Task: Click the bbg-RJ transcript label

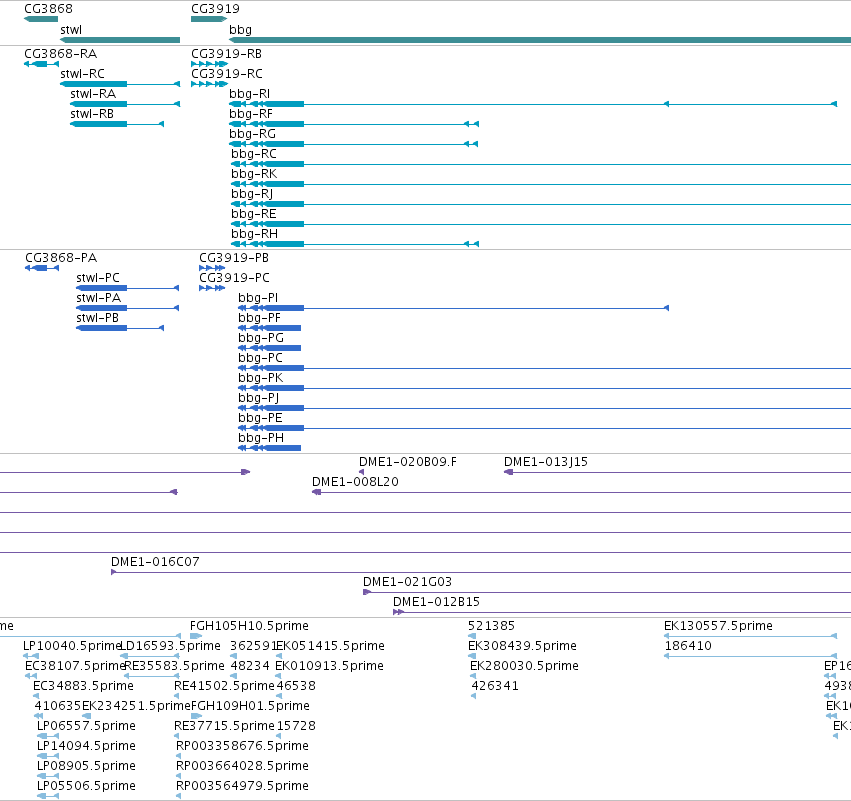Action: coord(252,194)
